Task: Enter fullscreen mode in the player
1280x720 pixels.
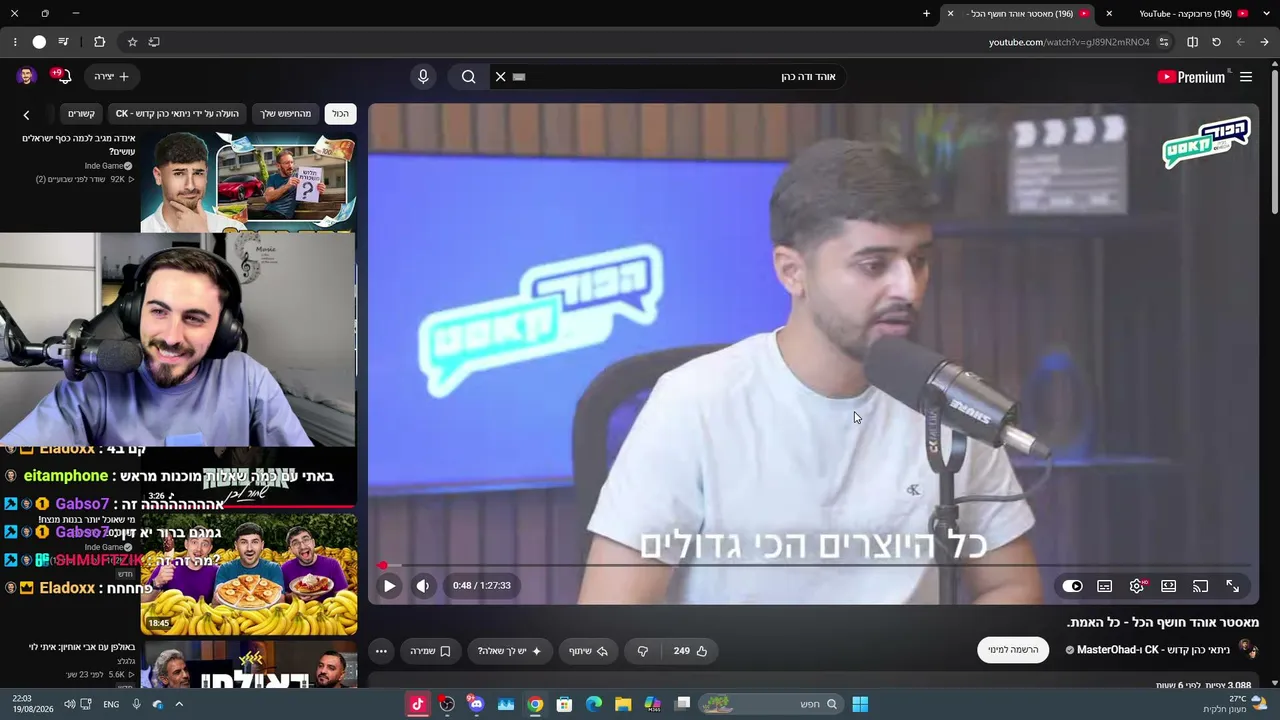Action: pyautogui.click(x=1232, y=586)
